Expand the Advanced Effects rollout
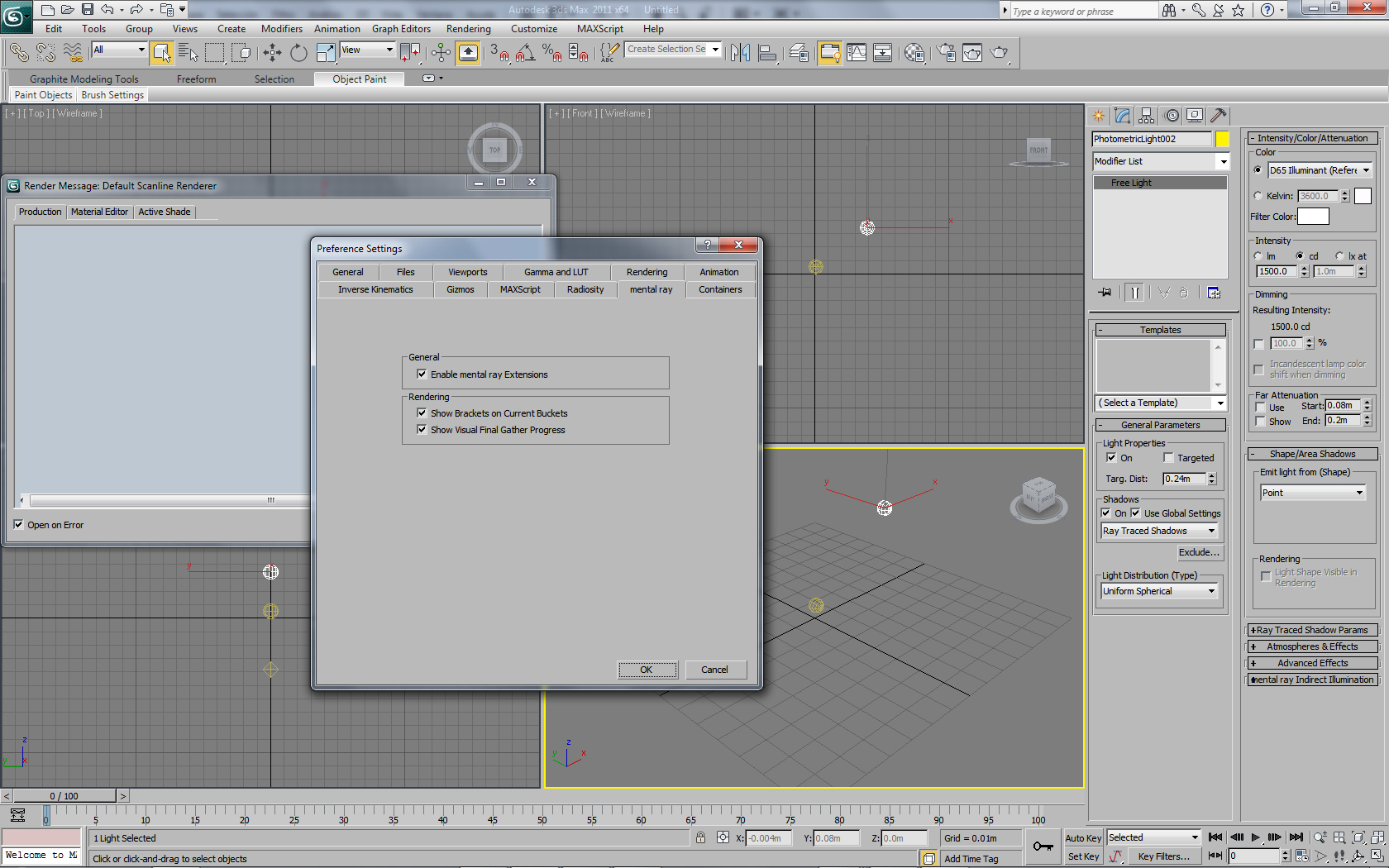This screenshot has width=1389, height=868. pyautogui.click(x=1312, y=663)
